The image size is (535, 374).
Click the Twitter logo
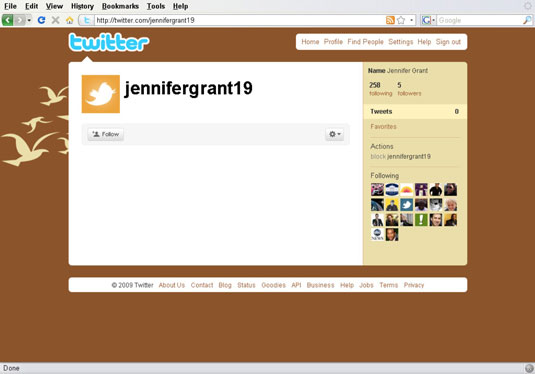point(109,43)
